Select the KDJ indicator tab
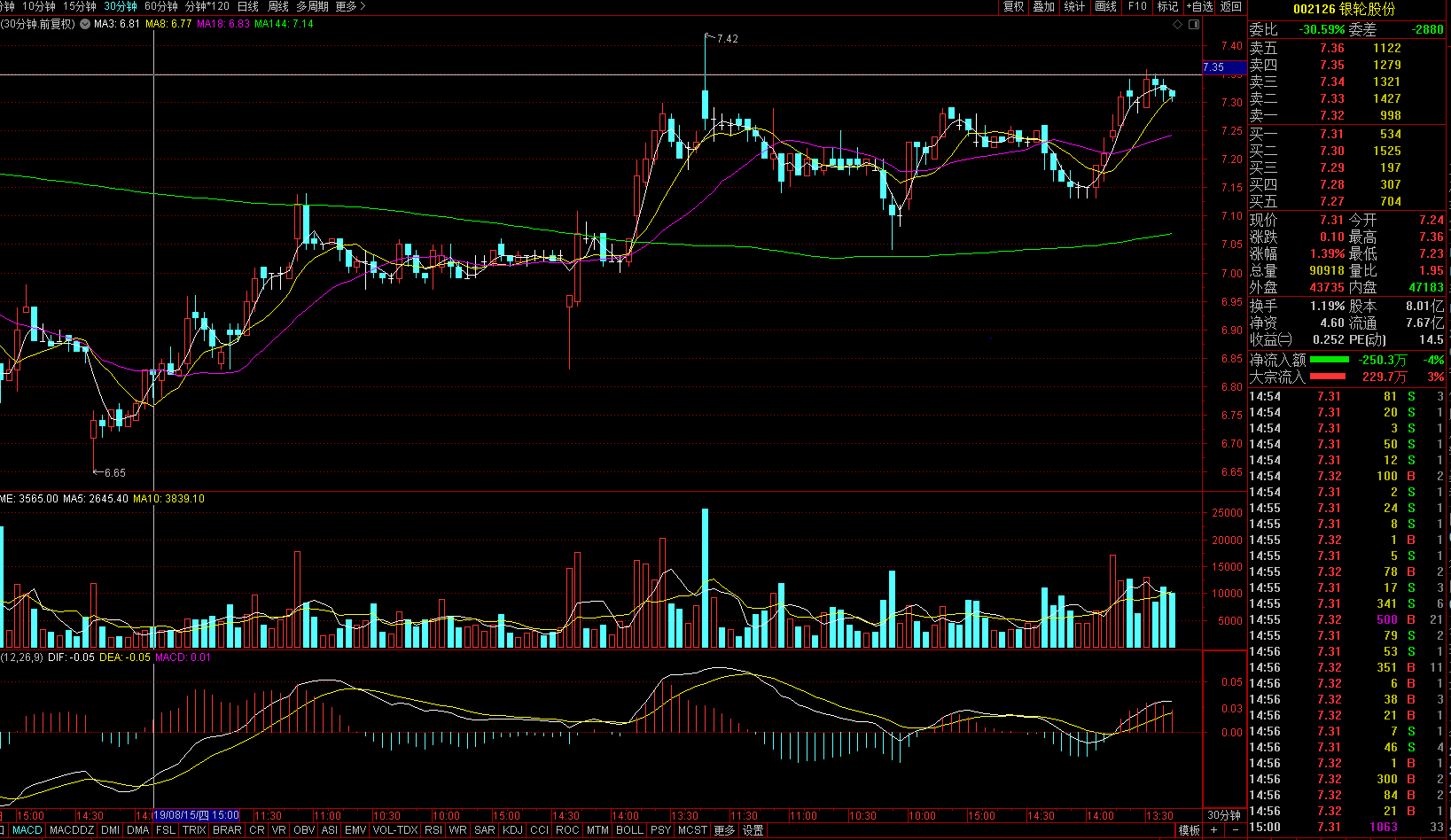Viewport: 1451px width, 840px height. 513,830
